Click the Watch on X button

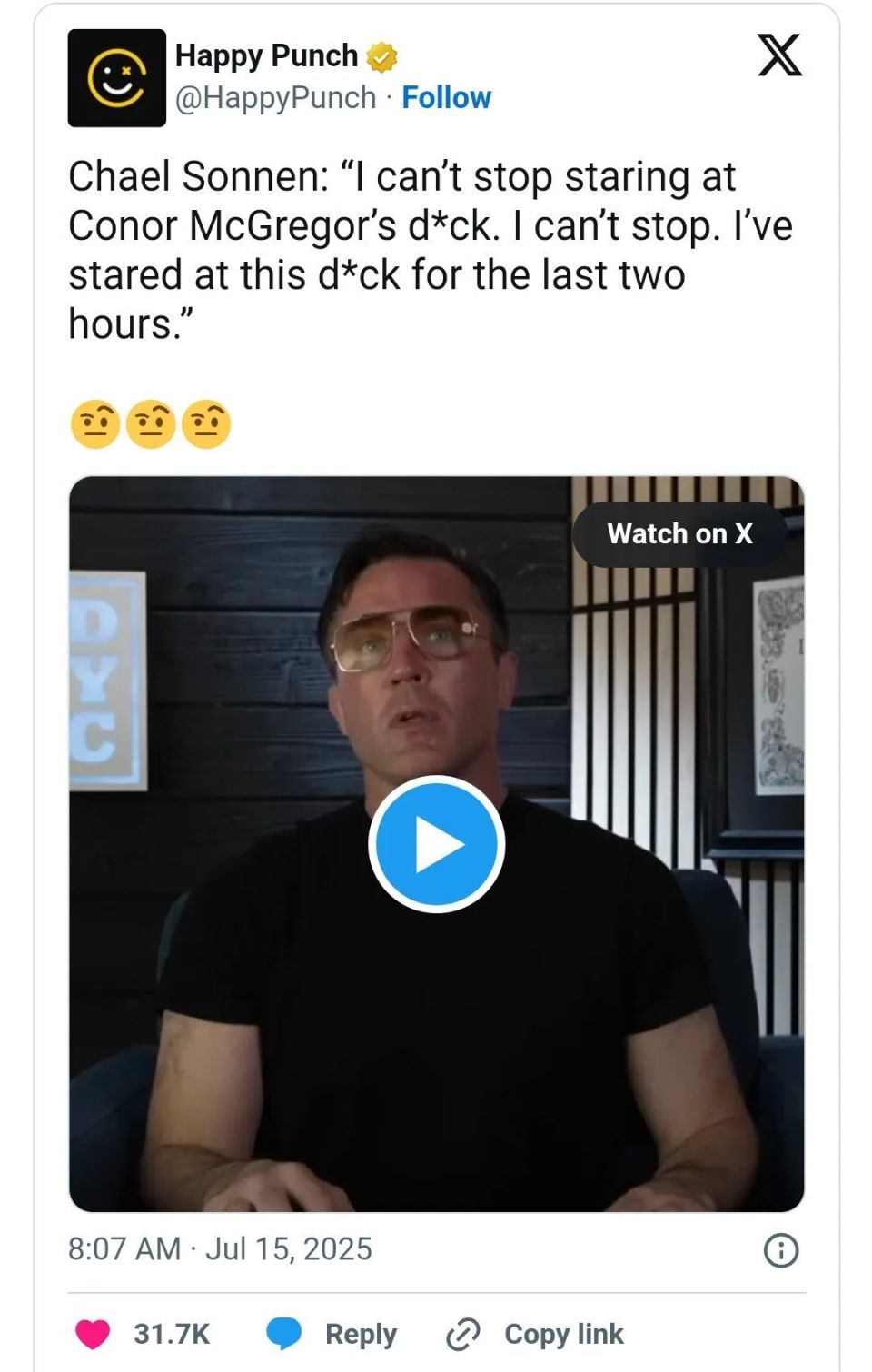coord(679,533)
